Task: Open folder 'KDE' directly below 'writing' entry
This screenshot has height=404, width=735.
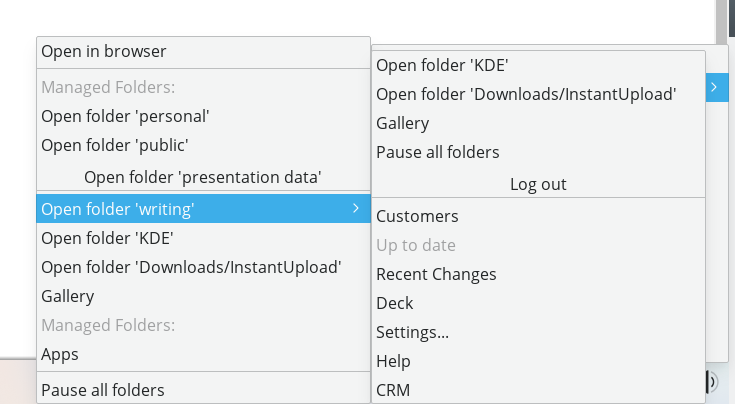Action: coord(107,238)
